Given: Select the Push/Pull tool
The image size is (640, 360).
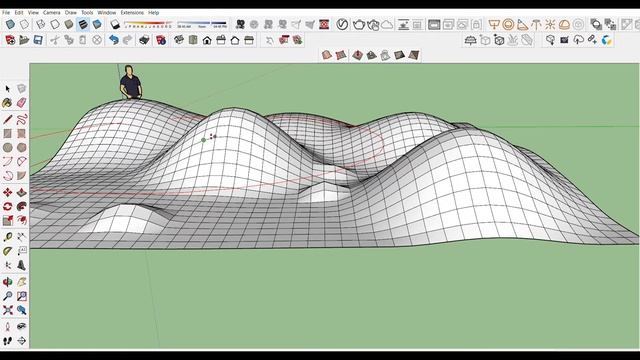Looking at the screenshot, I should pyautogui.click(x=22, y=192).
